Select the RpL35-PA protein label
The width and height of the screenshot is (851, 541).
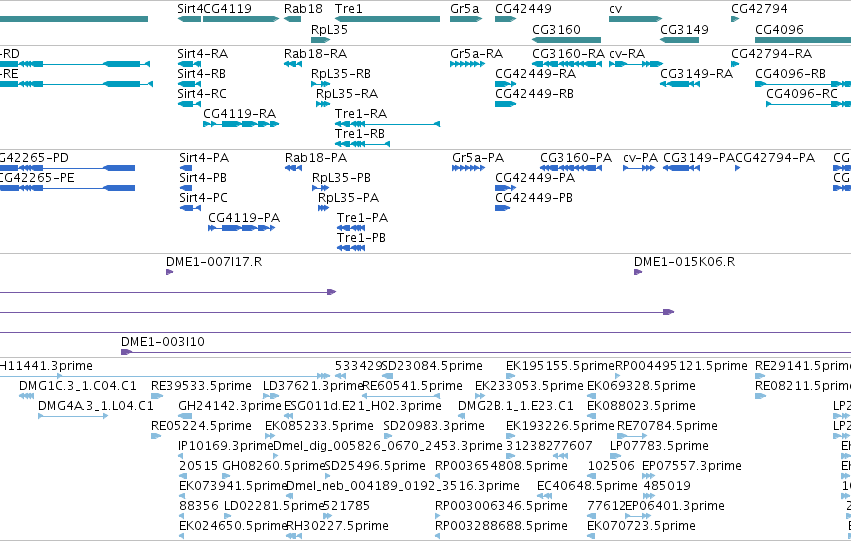coord(348,198)
